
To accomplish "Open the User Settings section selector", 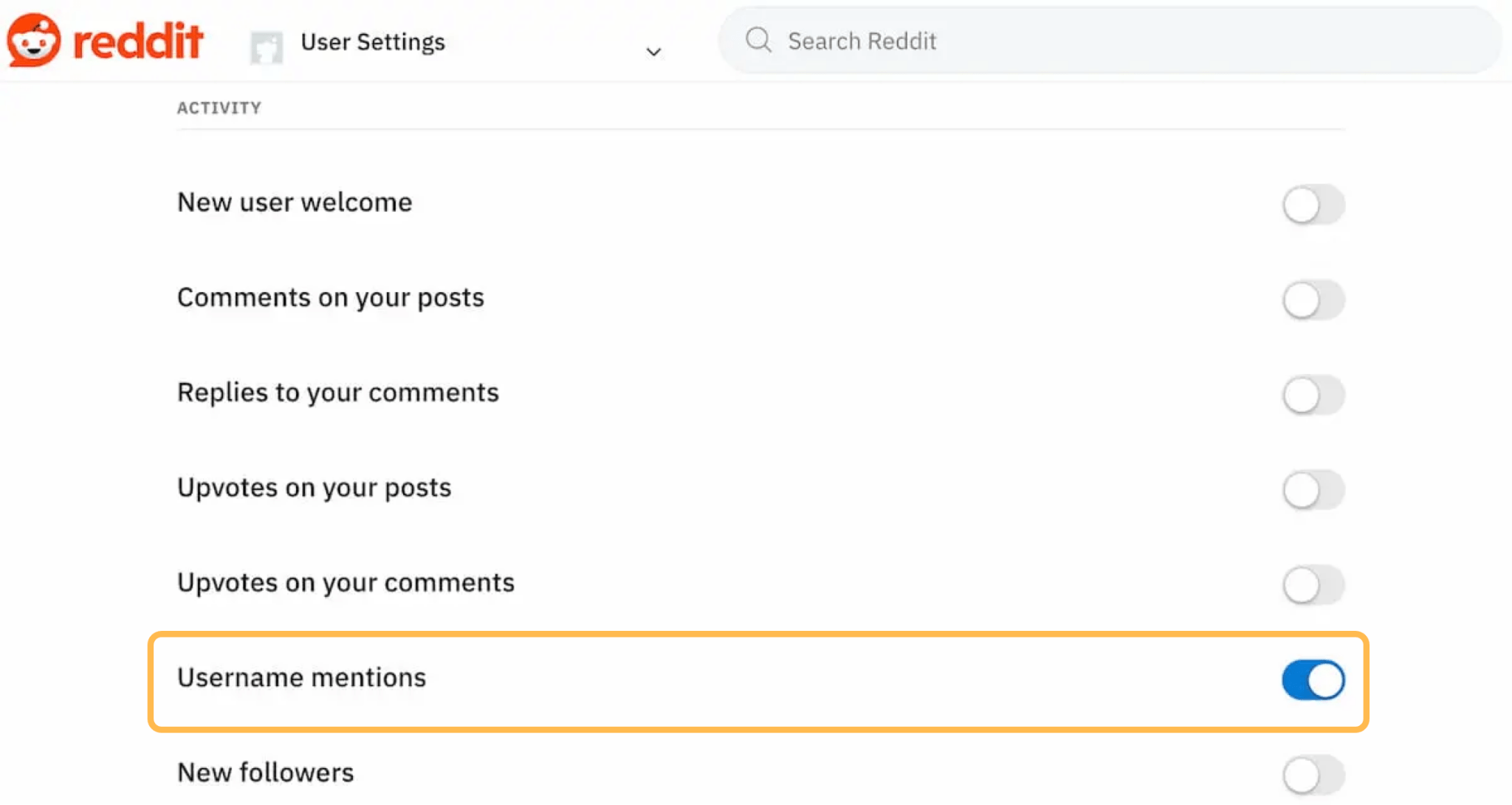I will [x=373, y=42].
